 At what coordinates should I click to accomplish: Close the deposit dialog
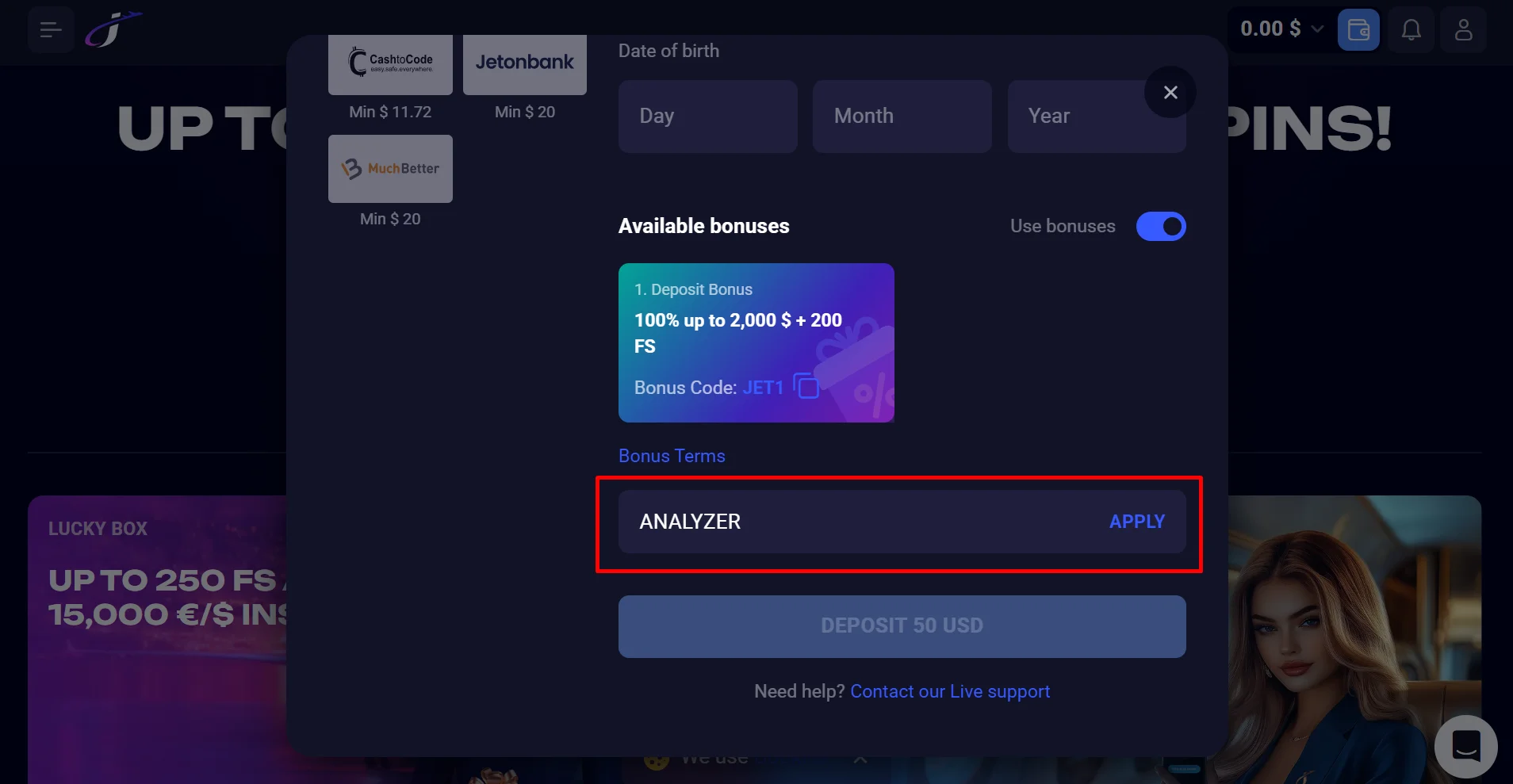tap(1170, 93)
